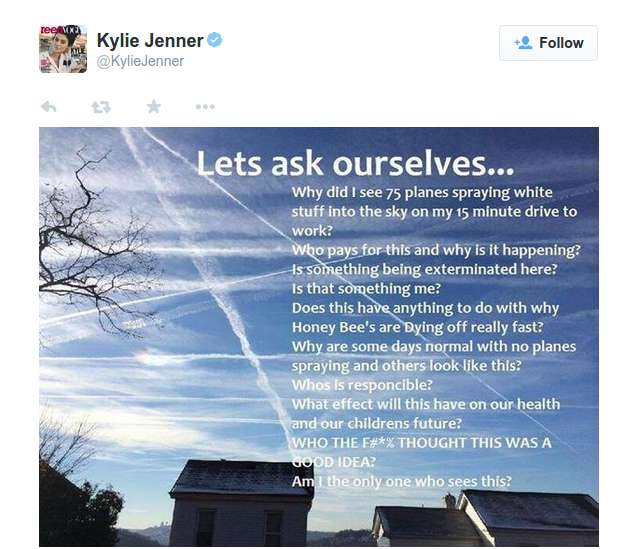Screen dimensions: 637x549
Task: Click the 'Who pays for this' text line
Action: [436, 250]
